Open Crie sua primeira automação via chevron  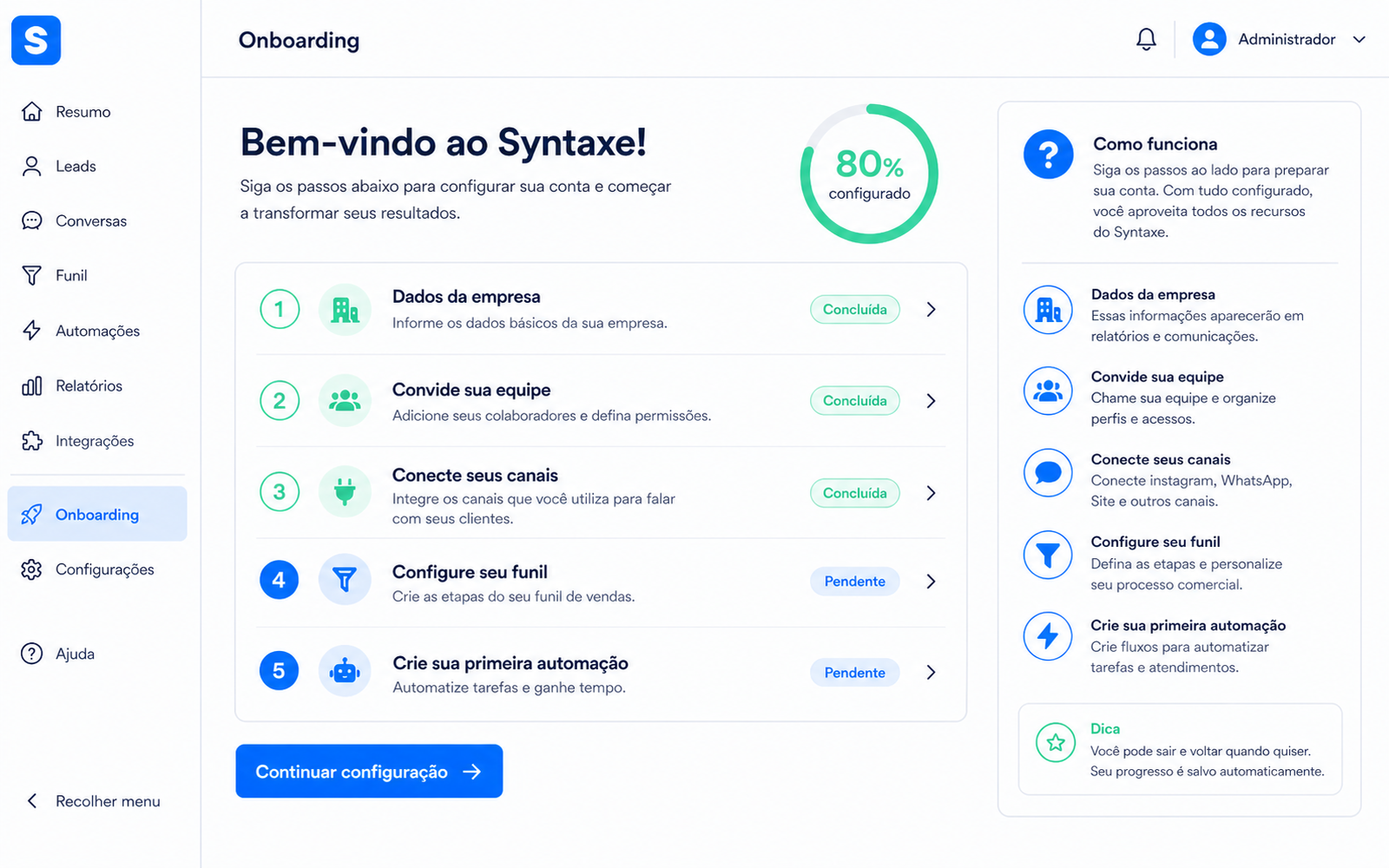tap(931, 673)
